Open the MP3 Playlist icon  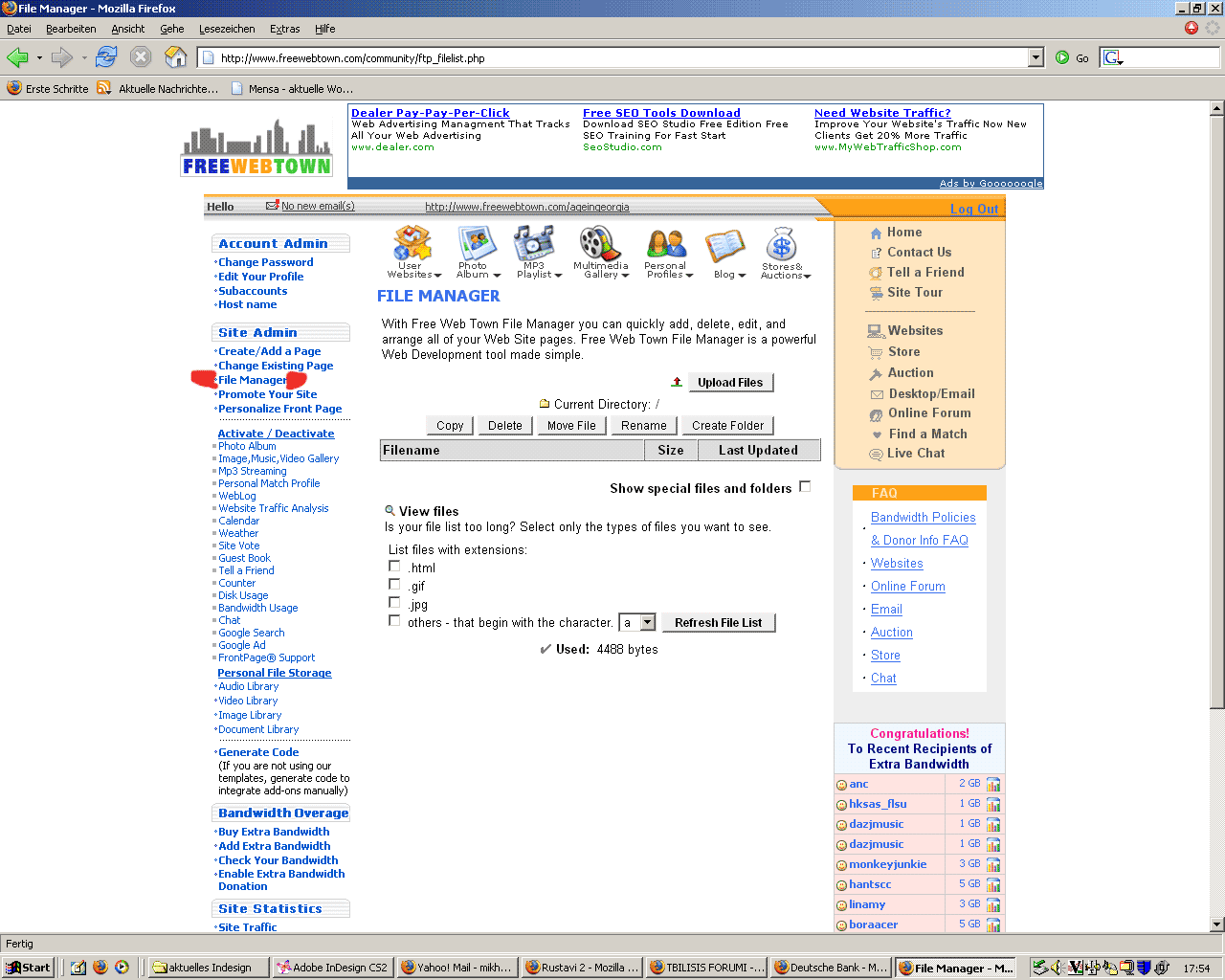534,243
